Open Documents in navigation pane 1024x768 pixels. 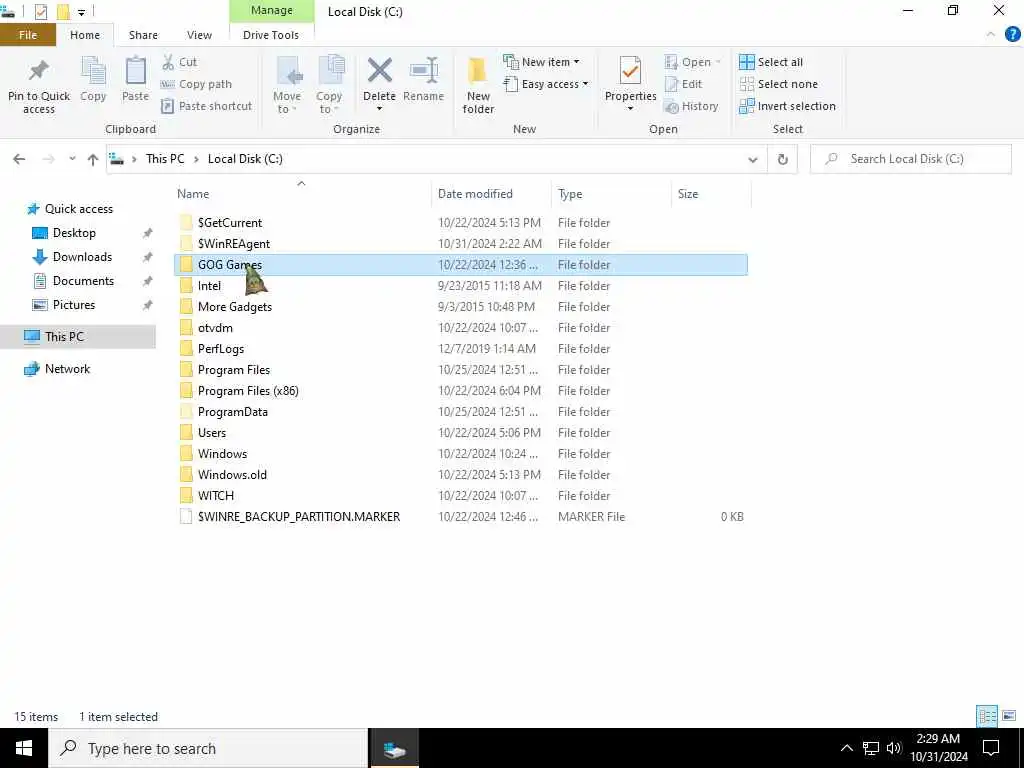[x=83, y=281]
